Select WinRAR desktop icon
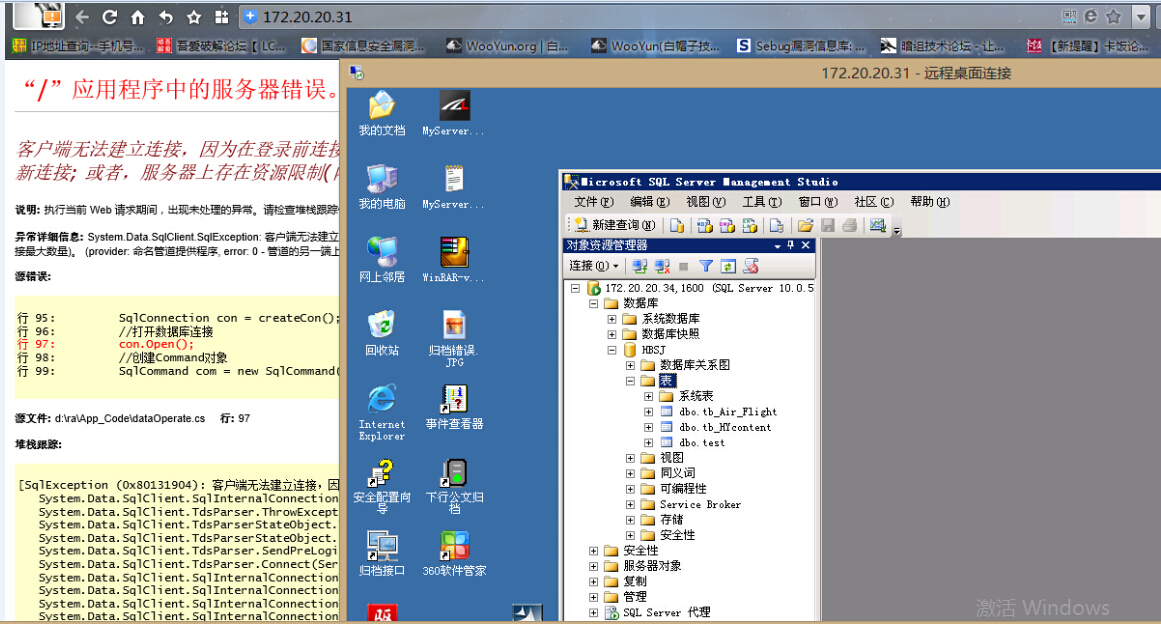Viewport: 1161px width, 624px height. [x=454, y=260]
